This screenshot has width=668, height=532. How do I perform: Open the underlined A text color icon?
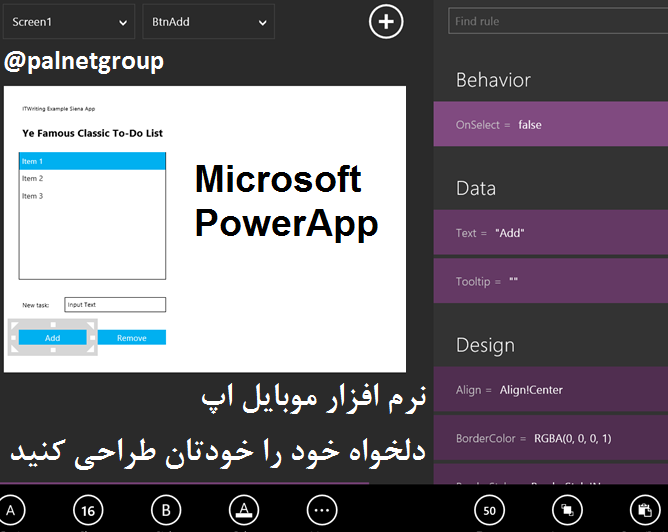pyautogui.click(x=244, y=510)
